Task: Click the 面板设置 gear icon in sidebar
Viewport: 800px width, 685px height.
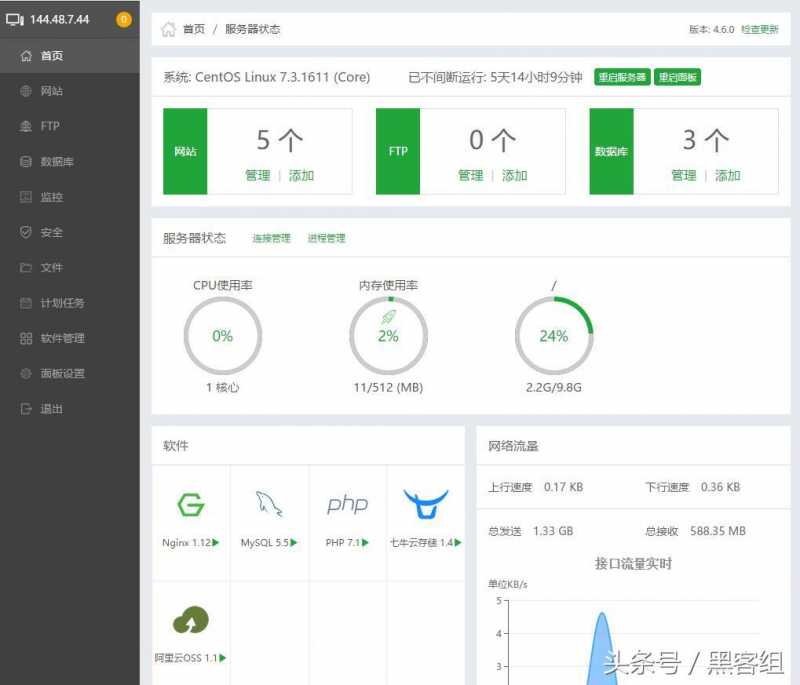Action: [x=26, y=373]
